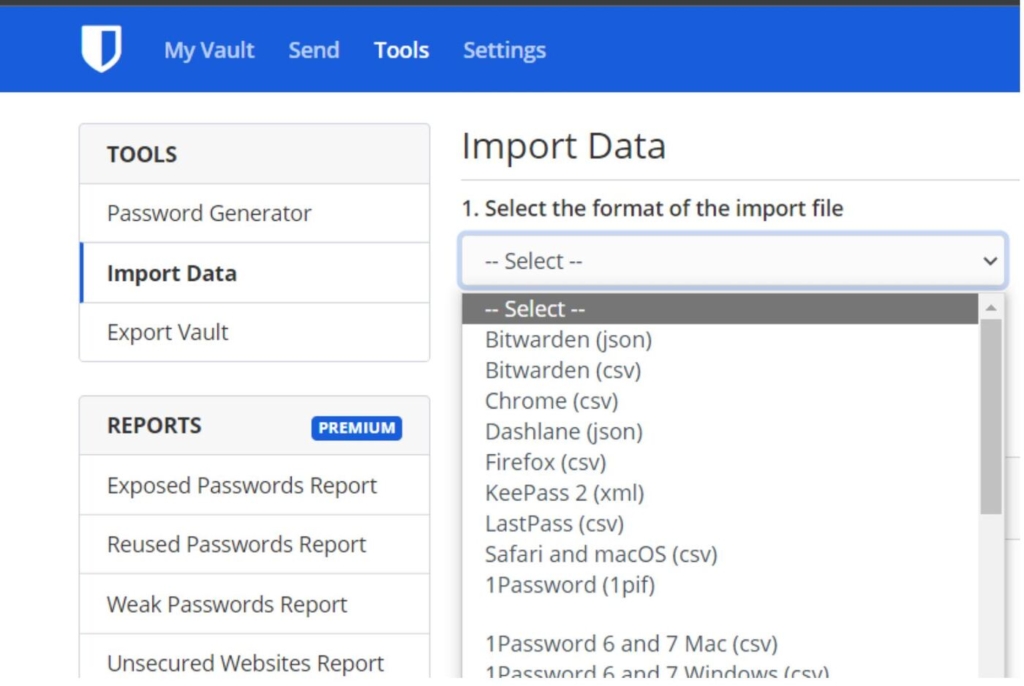Open the Export Vault tool

click(166, 332)
